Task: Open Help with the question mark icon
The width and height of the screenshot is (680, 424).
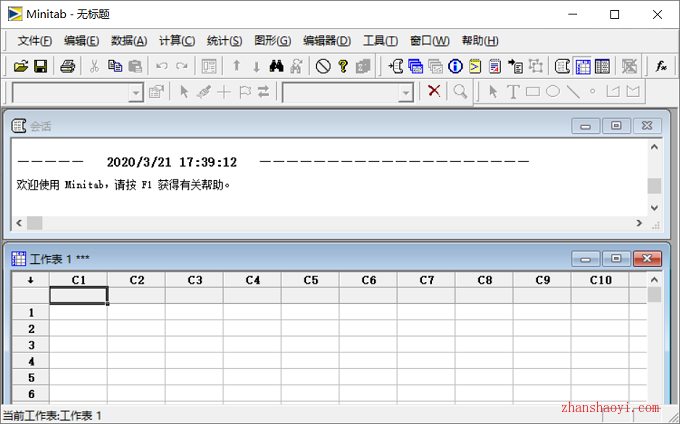Action: tap(343, 66)
